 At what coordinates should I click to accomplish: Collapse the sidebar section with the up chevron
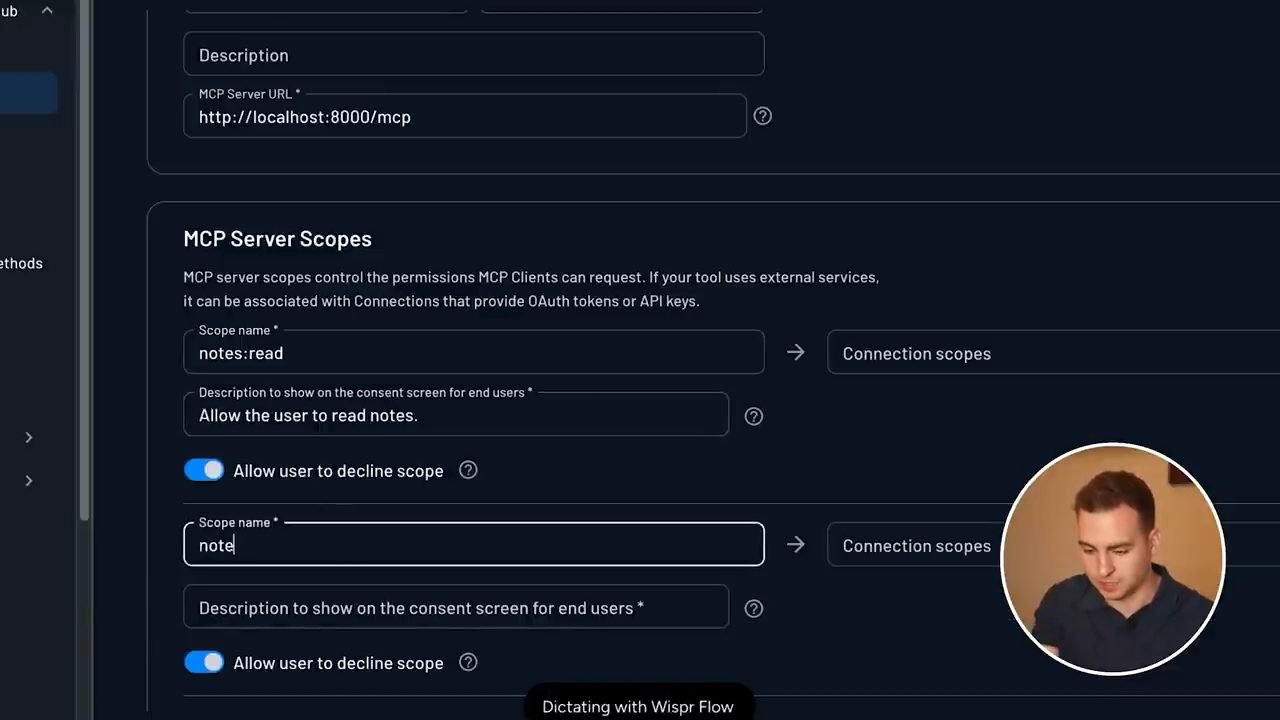click(47, 11)
